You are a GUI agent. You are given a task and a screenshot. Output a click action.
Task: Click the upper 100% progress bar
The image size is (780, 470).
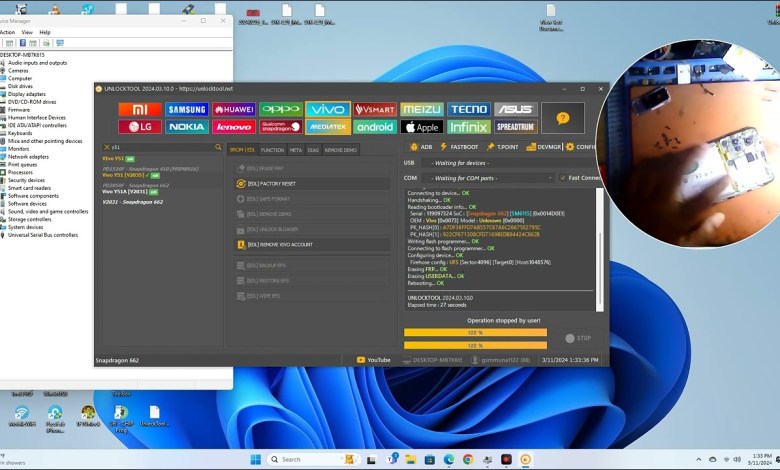tap(475, 332)
